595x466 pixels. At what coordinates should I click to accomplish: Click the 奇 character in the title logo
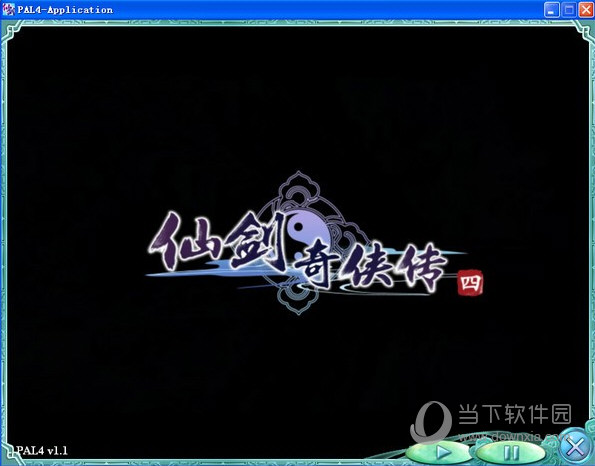312,266
